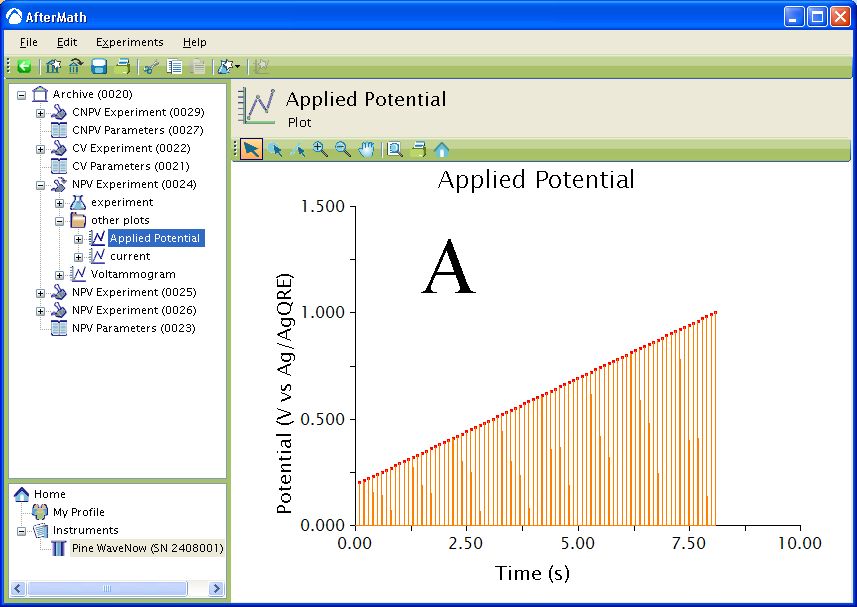Click the greyed-out paste icon

pos(197,67)
